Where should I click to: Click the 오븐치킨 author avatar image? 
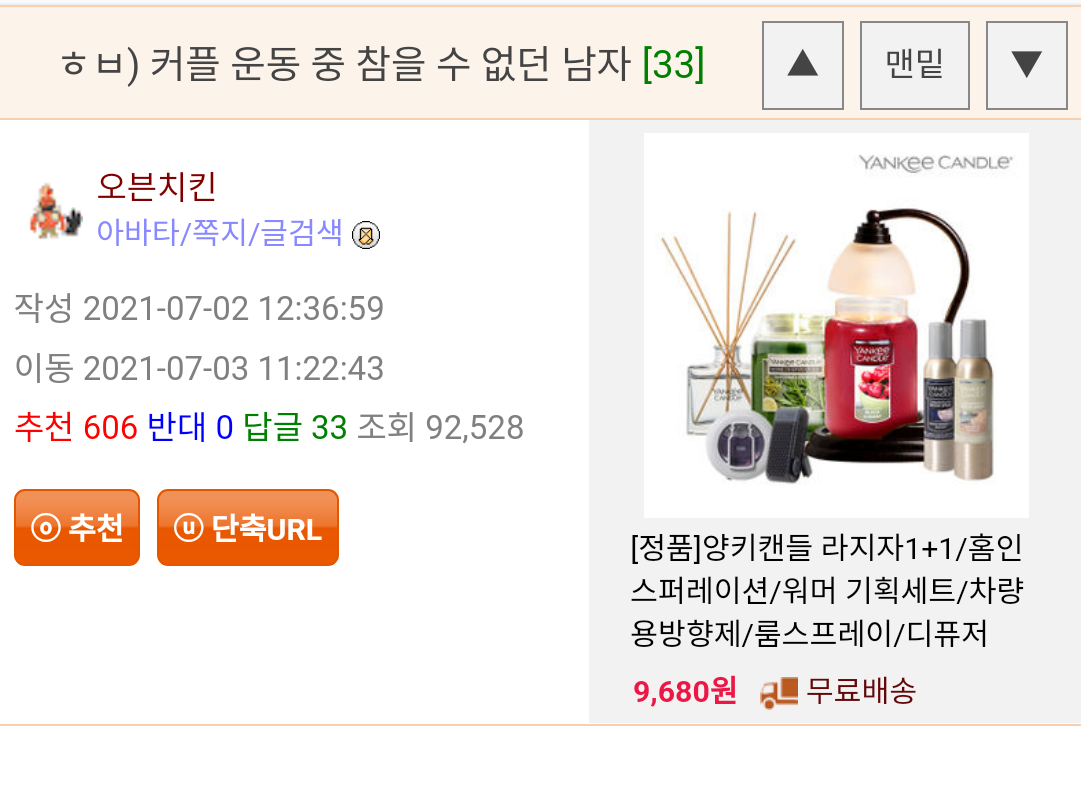tap(54, 212)
